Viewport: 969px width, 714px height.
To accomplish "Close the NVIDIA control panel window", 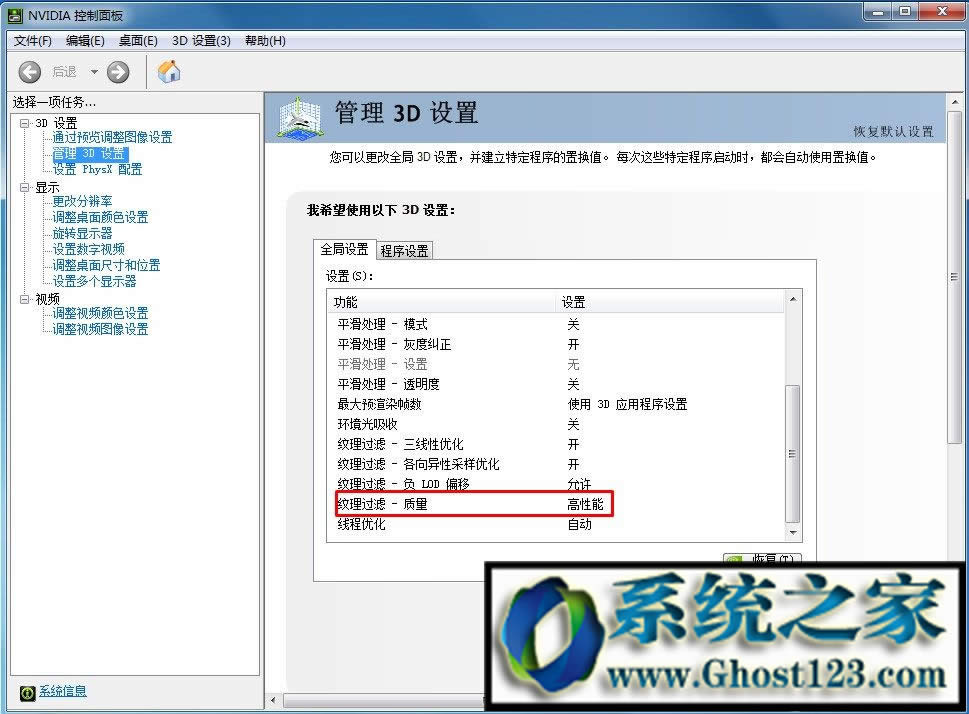I will [x=942, y=12].
